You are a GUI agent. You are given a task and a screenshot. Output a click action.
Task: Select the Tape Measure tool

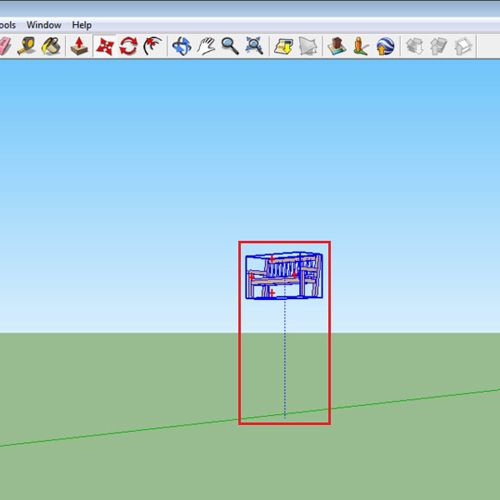[x=27, y=46]
